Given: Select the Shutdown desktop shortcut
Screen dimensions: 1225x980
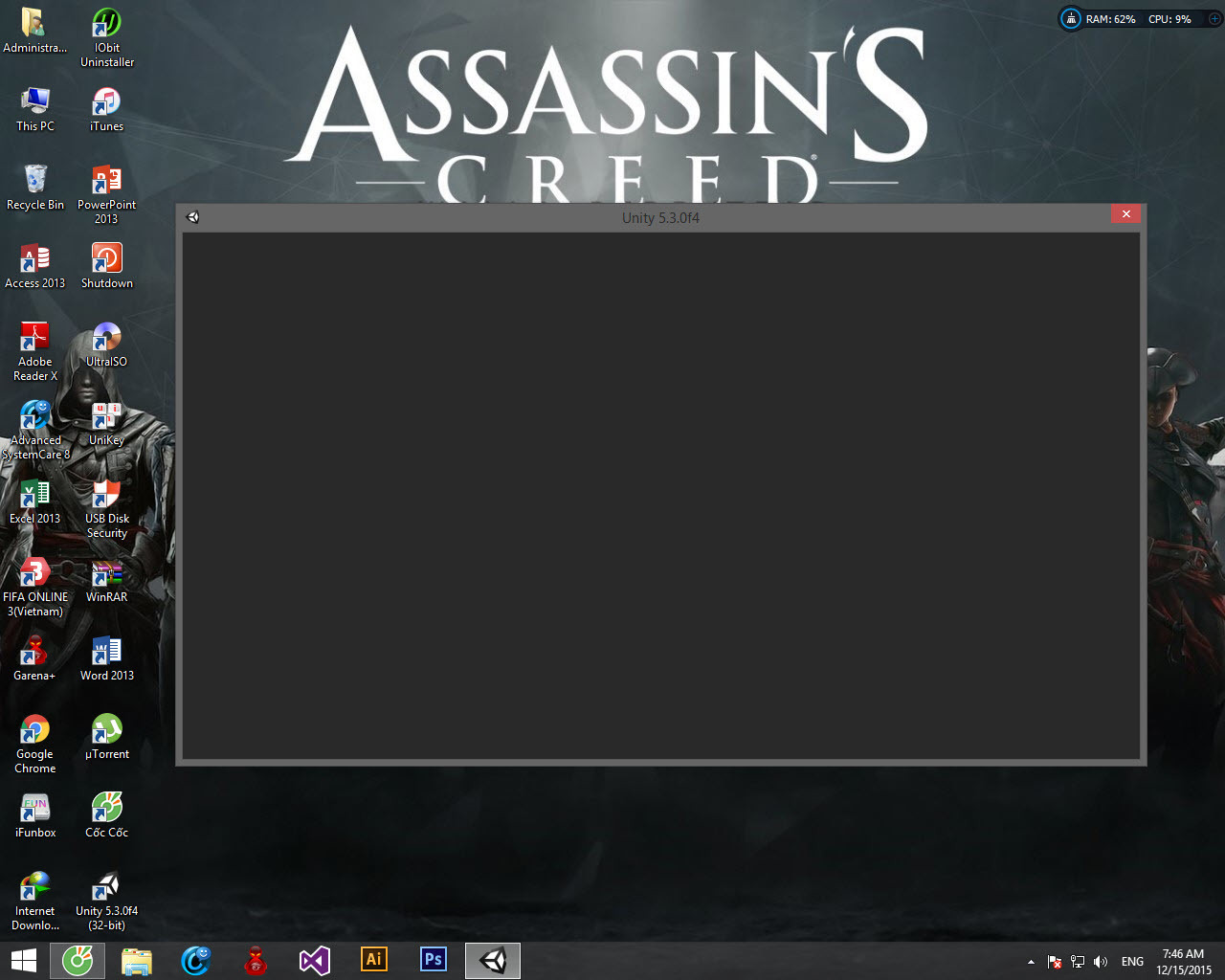Looking at the screenshot, I should click(x=106, y=265).
